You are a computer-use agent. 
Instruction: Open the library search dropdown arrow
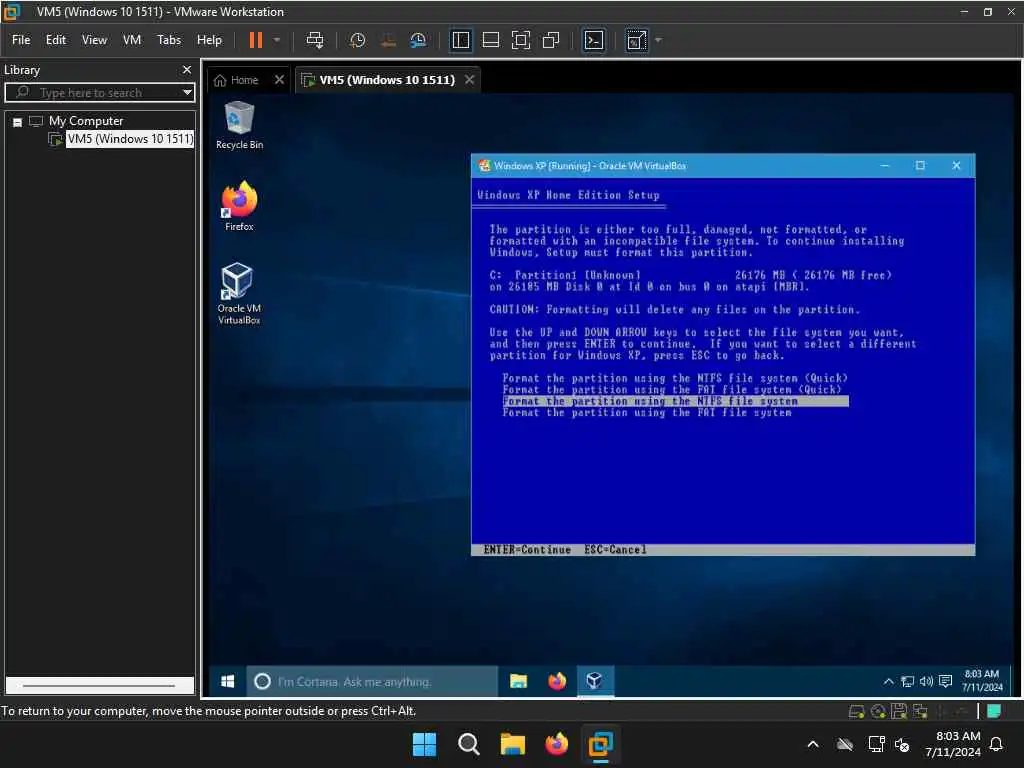click(187, 93)
